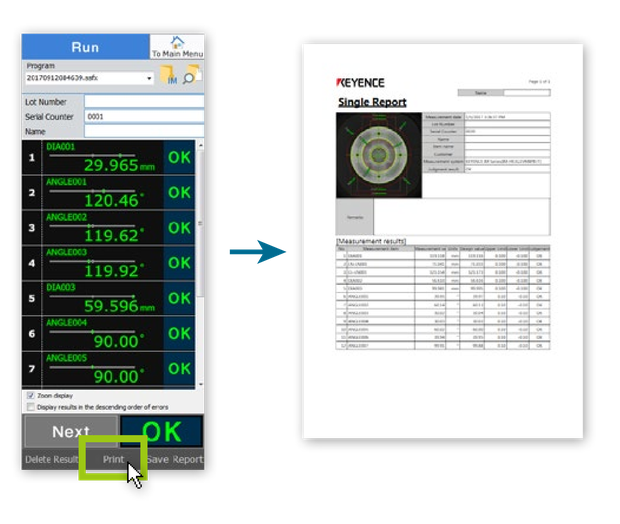Select ANGLE004 result row
Screen dimensions: 620x524
108,333
